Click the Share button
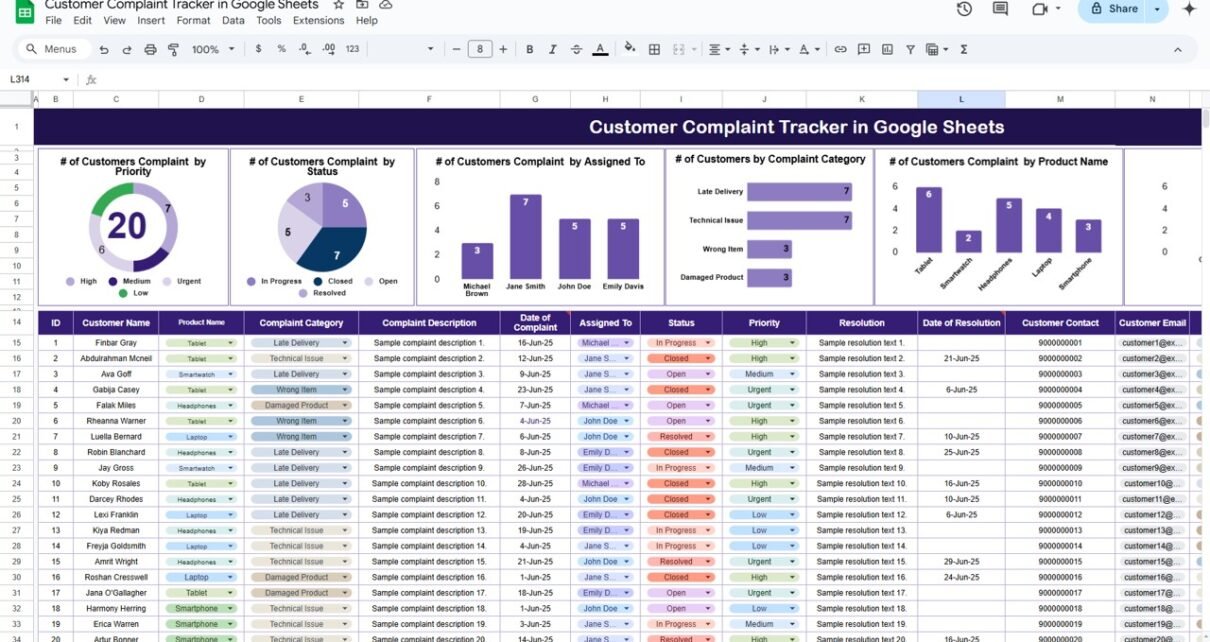1210x642 pixels. pyautogui.click(x=1113, y=9)
